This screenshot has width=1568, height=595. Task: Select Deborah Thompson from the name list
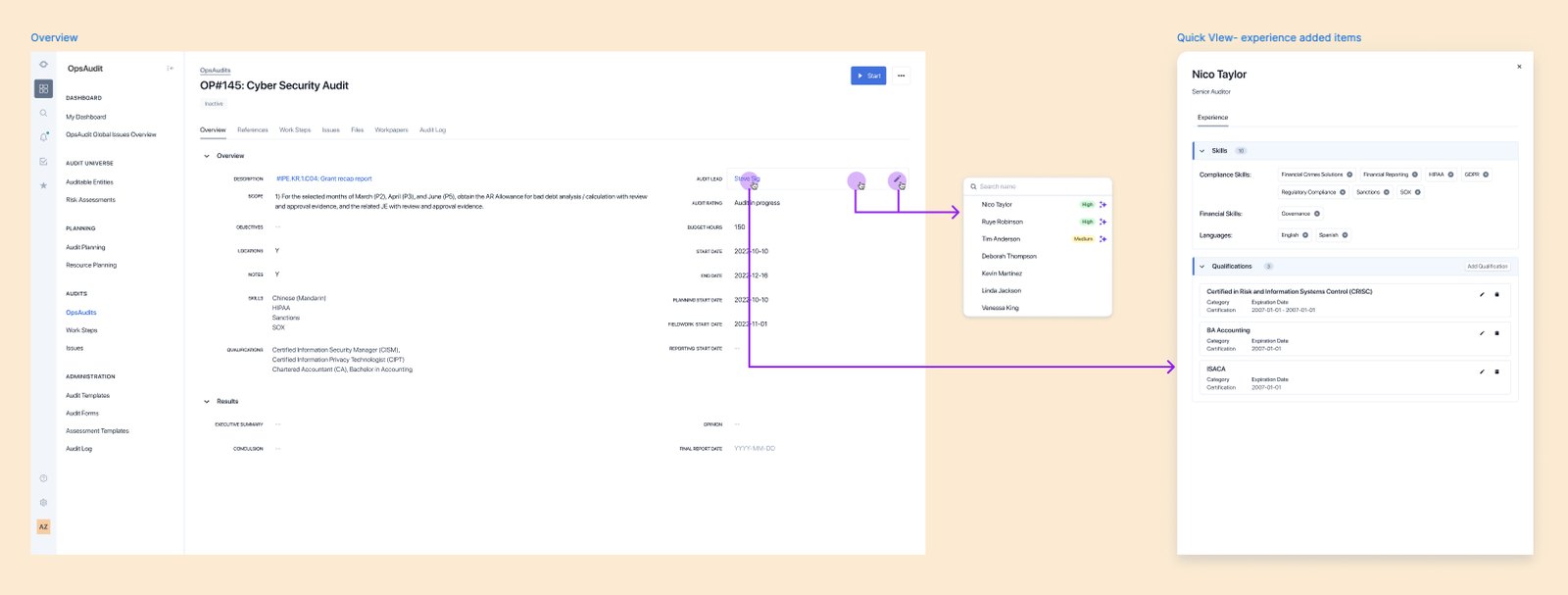click(x=1009, y=256)
